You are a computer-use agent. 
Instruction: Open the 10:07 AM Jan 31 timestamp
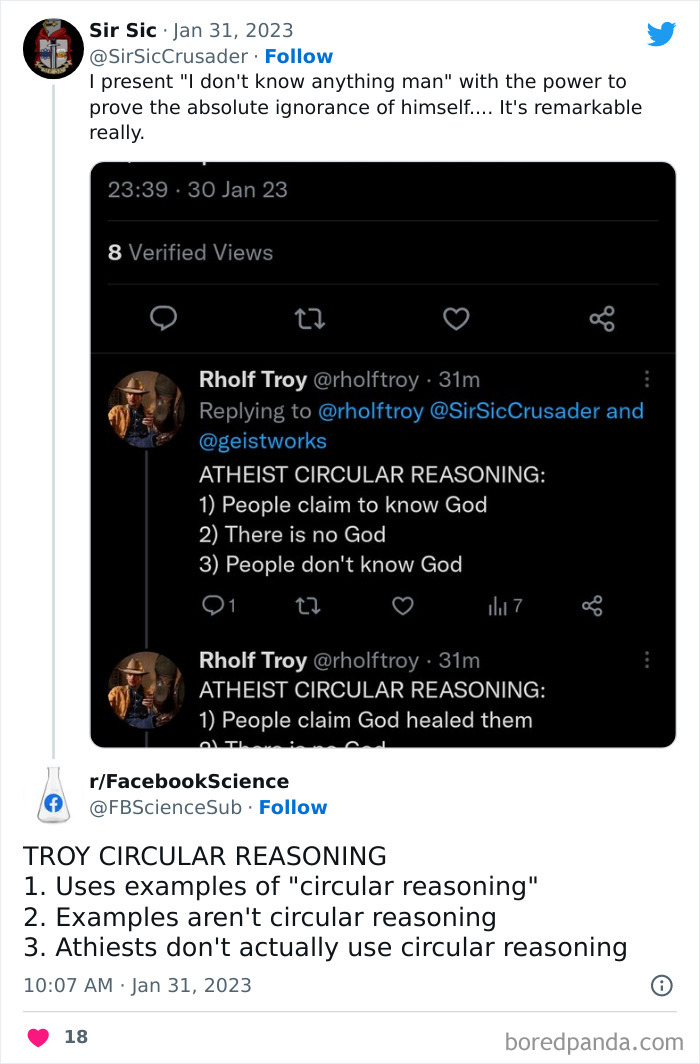[x=137, y=985]
